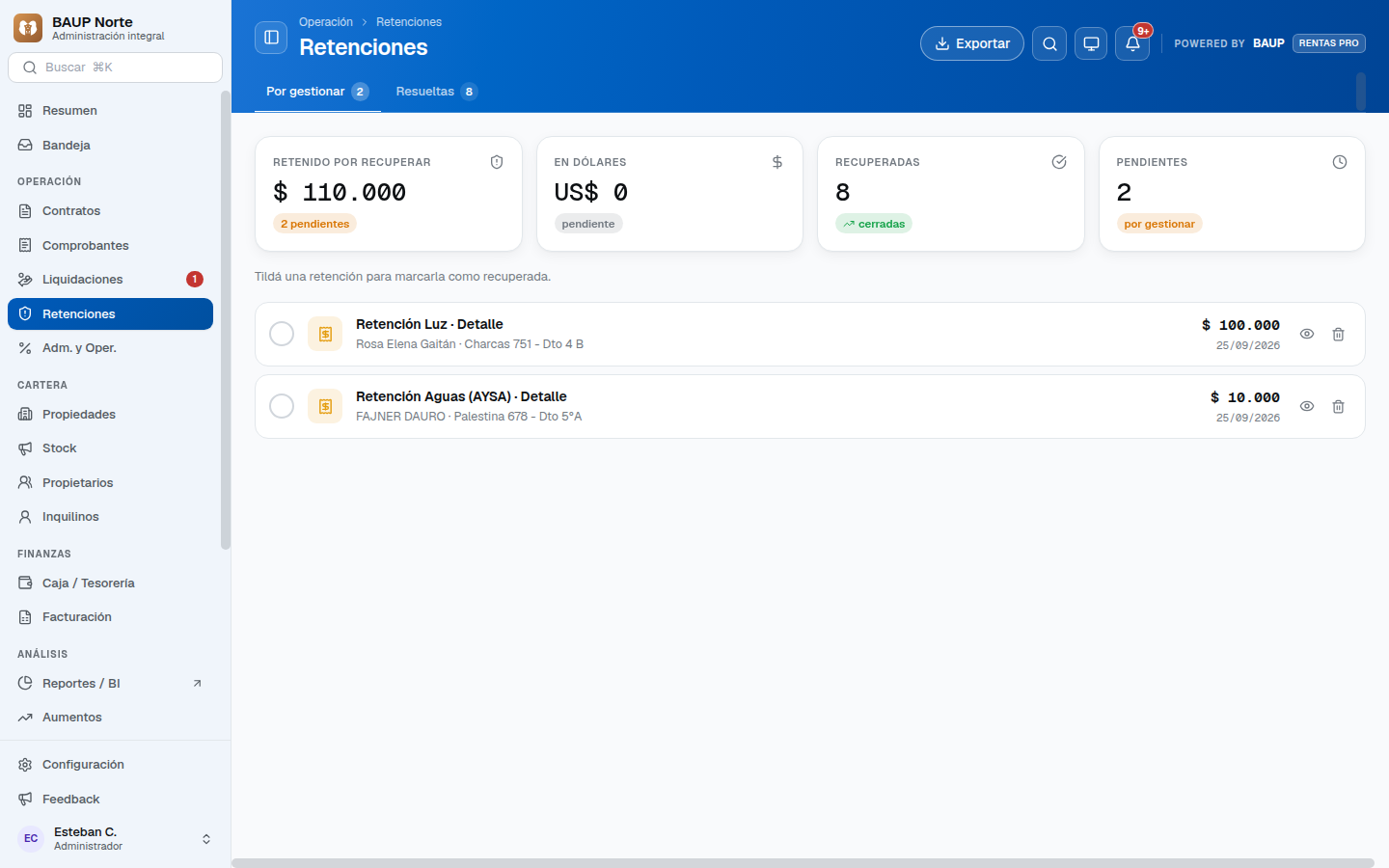Switch to Resueltas tab
1389x868 pixels.
[436, 92]
